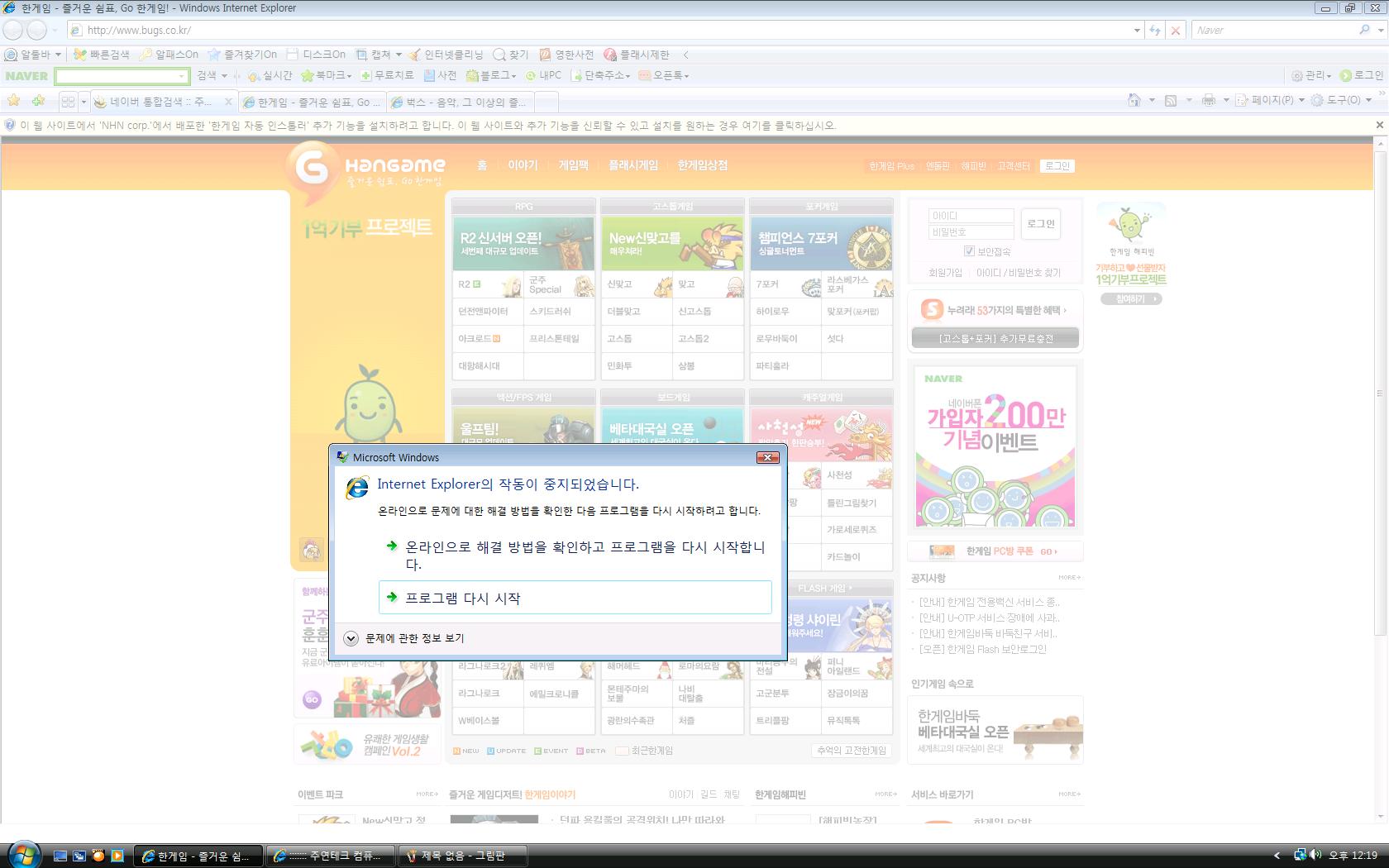Image resolution: width=1389 pixels, height=868 pixels.
Task: Click the green 로그인 button in the Naver toolbar
Action: [x=1361, y=75]
